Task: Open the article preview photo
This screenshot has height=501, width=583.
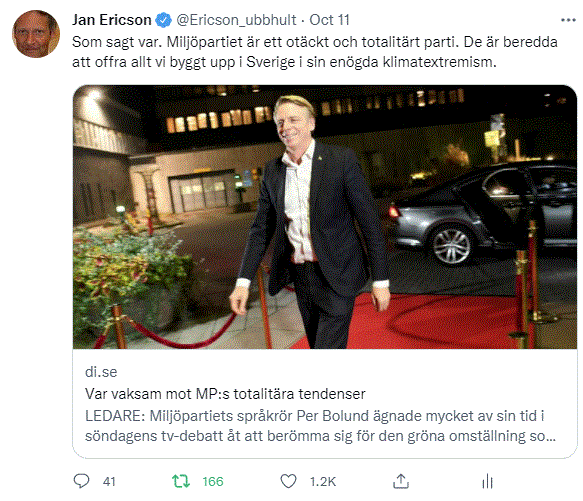Action: pos(325,217)
